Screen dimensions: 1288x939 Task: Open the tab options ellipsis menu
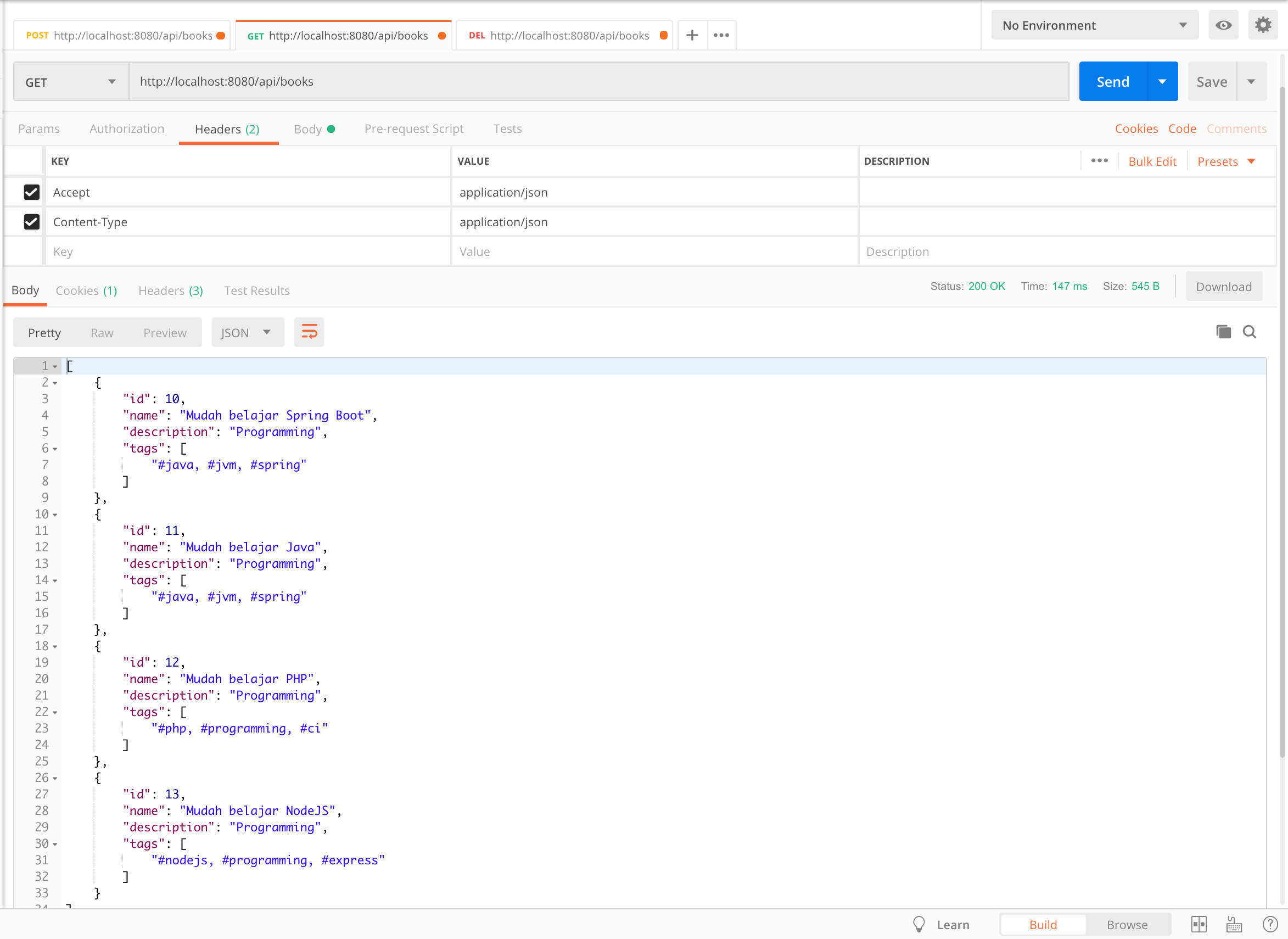[x=721, y=35]
